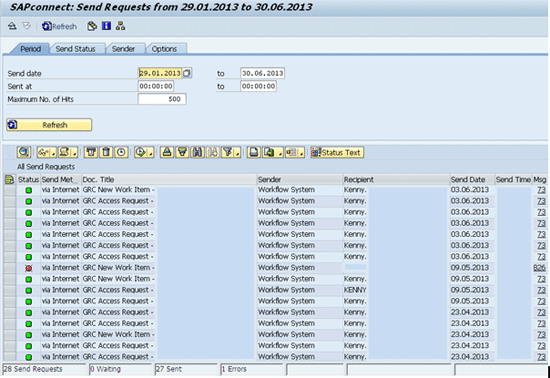
Task: Click the hierarchy nodes icon in top toolbar
Action: pyautogui.click(x=120, y=26)
